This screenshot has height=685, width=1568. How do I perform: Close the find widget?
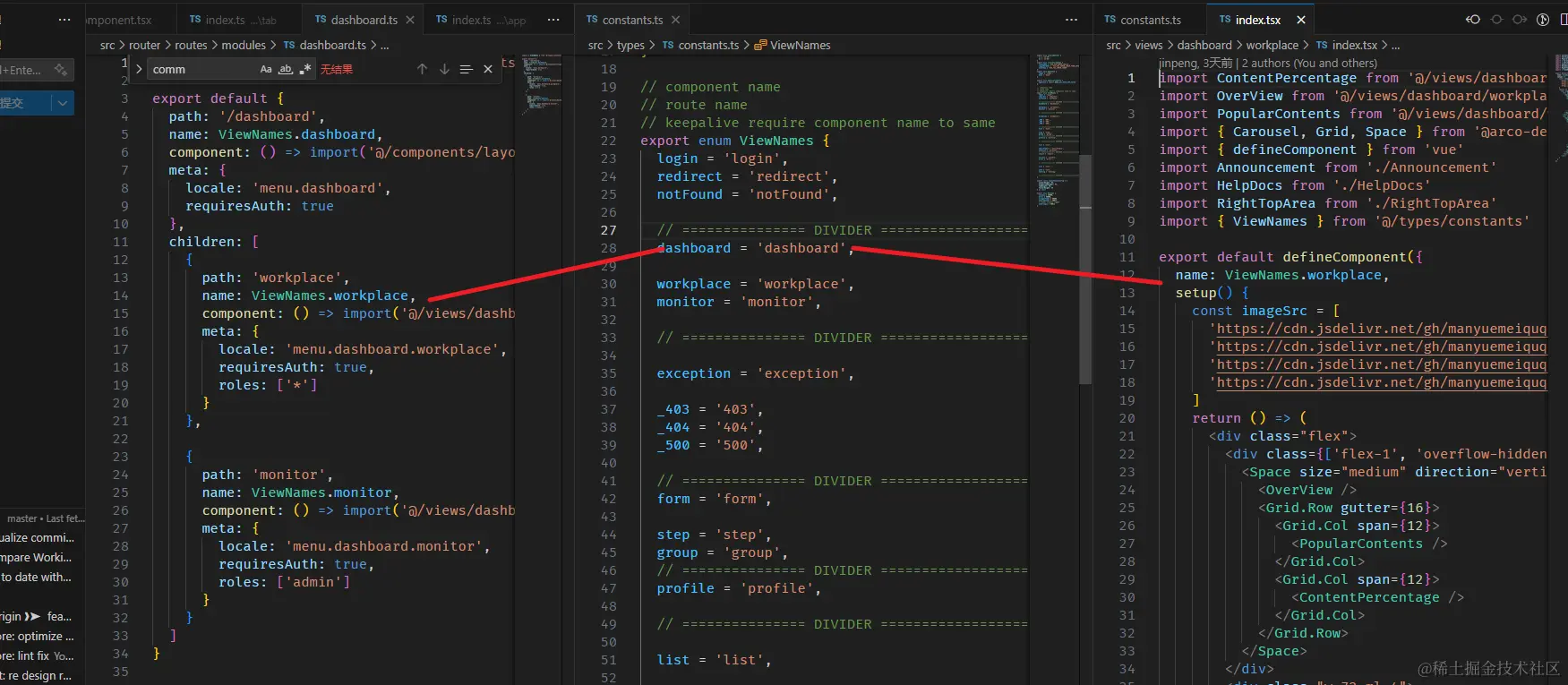point(488,69)
